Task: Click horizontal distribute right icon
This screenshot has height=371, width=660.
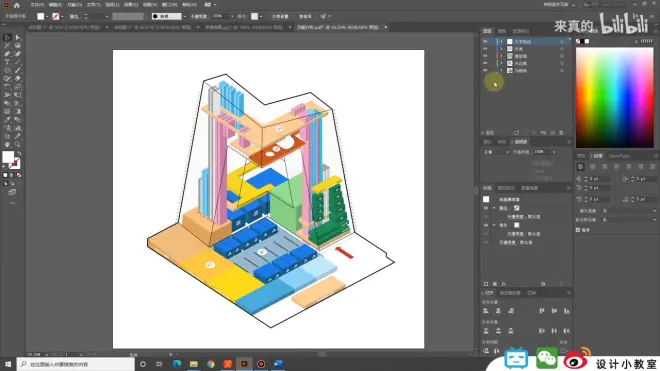Action: (x=567, y=331)
